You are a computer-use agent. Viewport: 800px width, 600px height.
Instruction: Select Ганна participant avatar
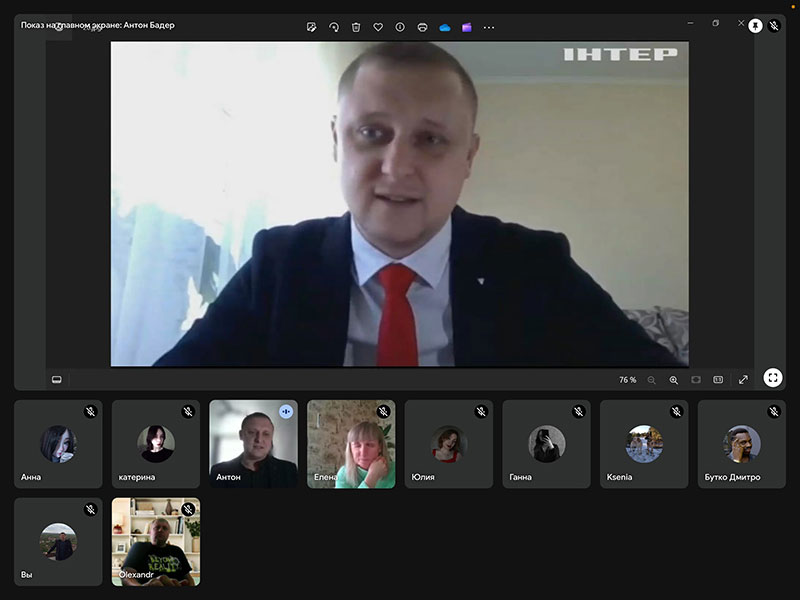(546, 444)
